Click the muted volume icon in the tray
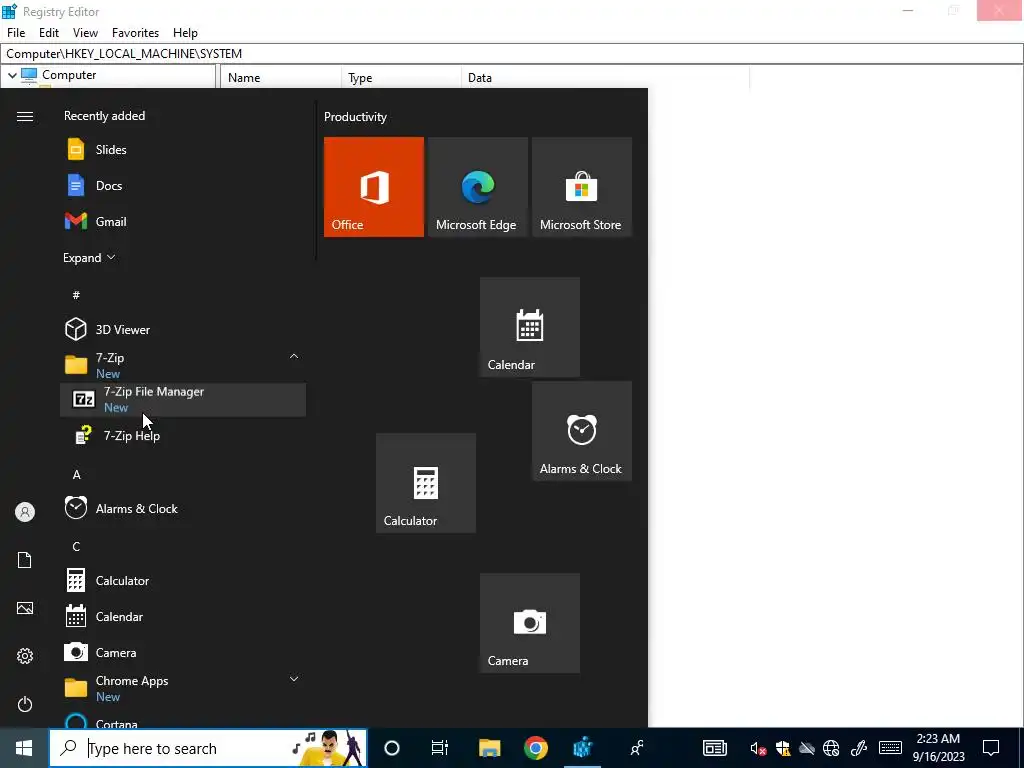Viewport: 1024px width, 768px height. click(x=758, y=748)
